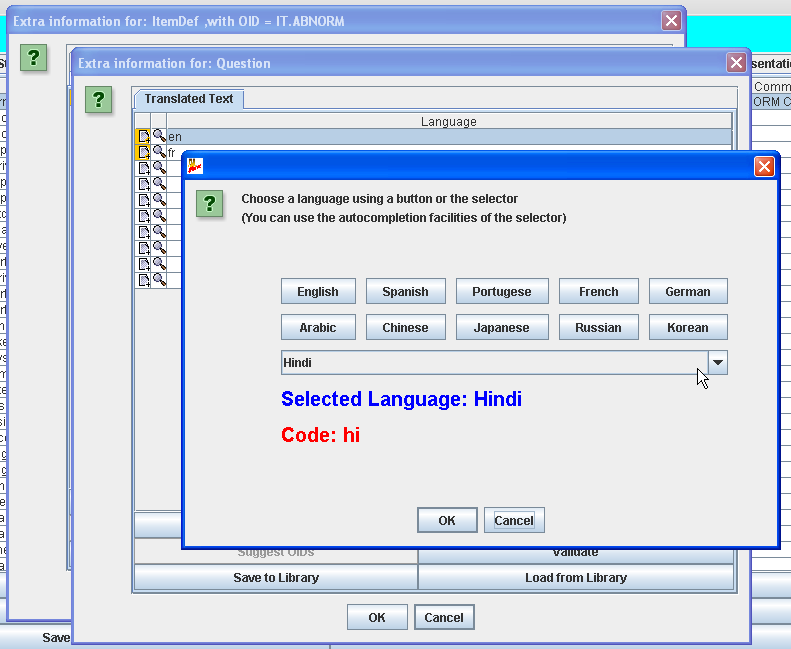Expand the language selector dropdown arrow
The image size is (791, 649).
[x=718, y=363]
